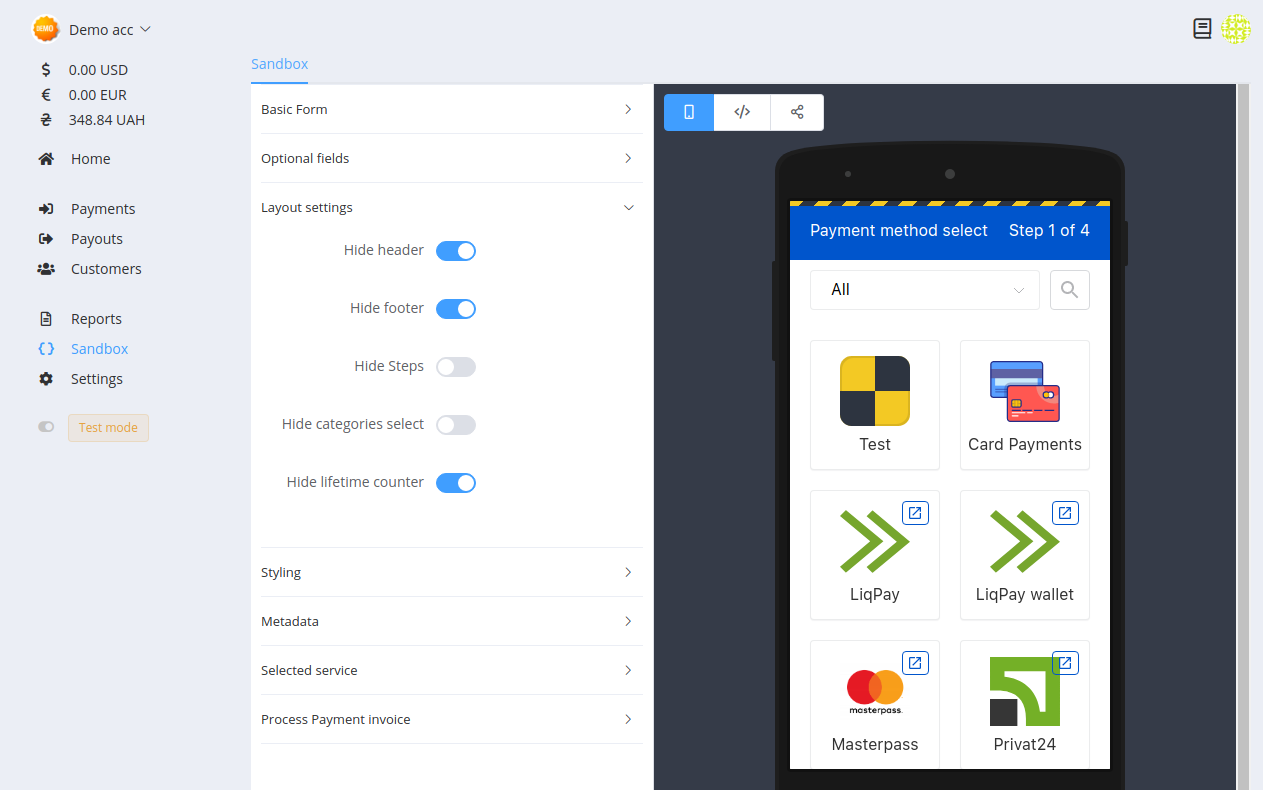Image resolution: width=1263 pixels, height=790 pixels.
Task: Turn off Hide lifetime counter switch
Action: [x=456, y=483]
